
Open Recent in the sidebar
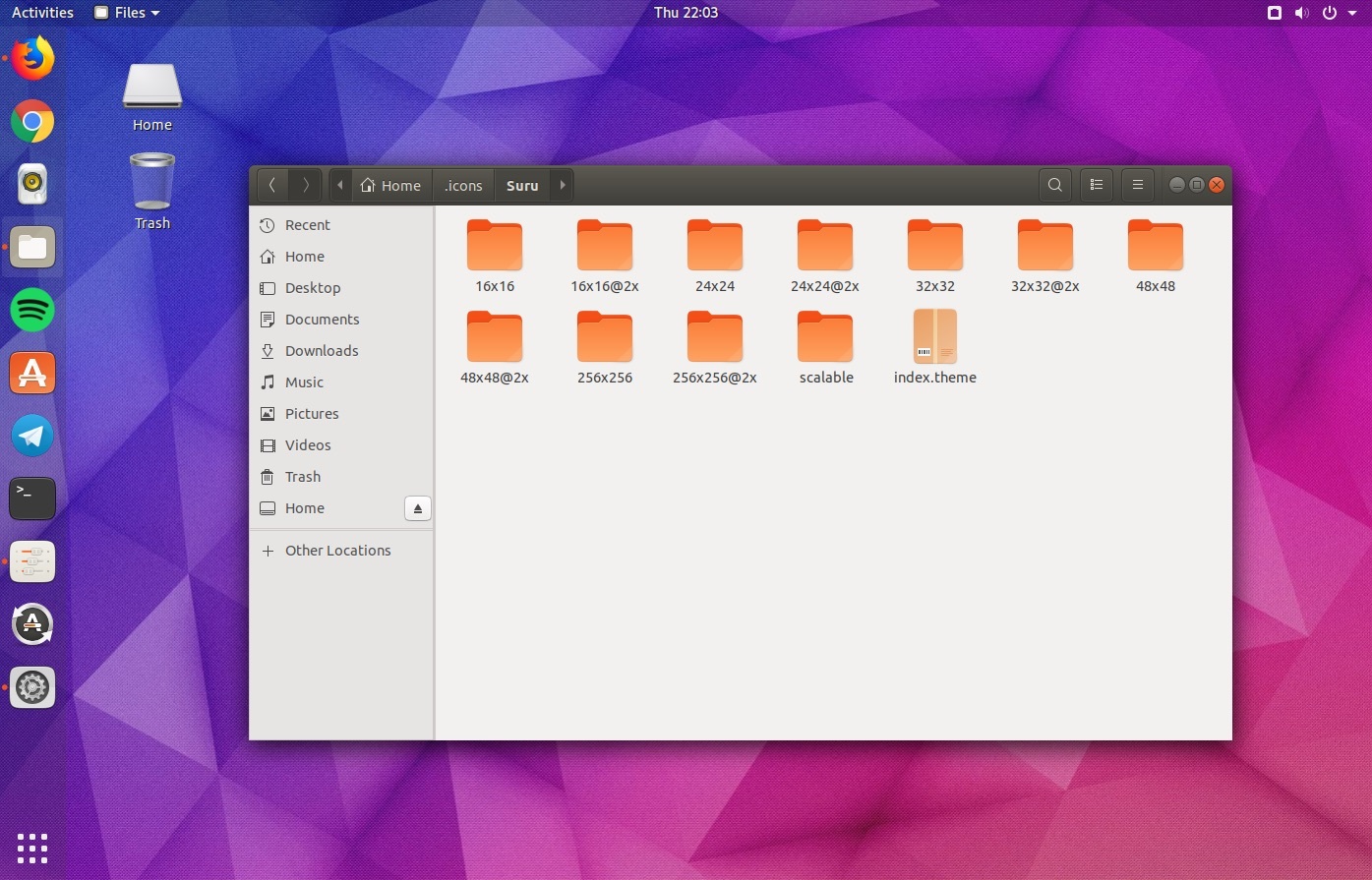(x=307, y=225)
